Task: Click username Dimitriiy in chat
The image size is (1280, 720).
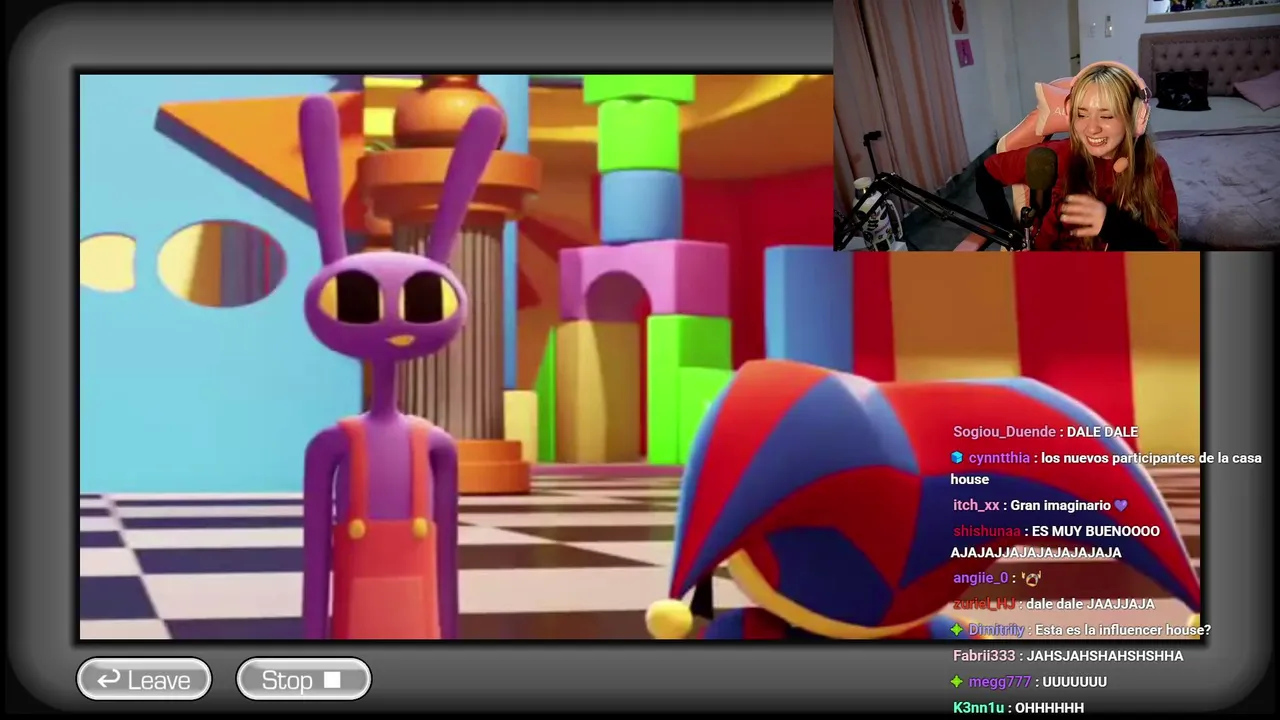Action: (996, 630)
